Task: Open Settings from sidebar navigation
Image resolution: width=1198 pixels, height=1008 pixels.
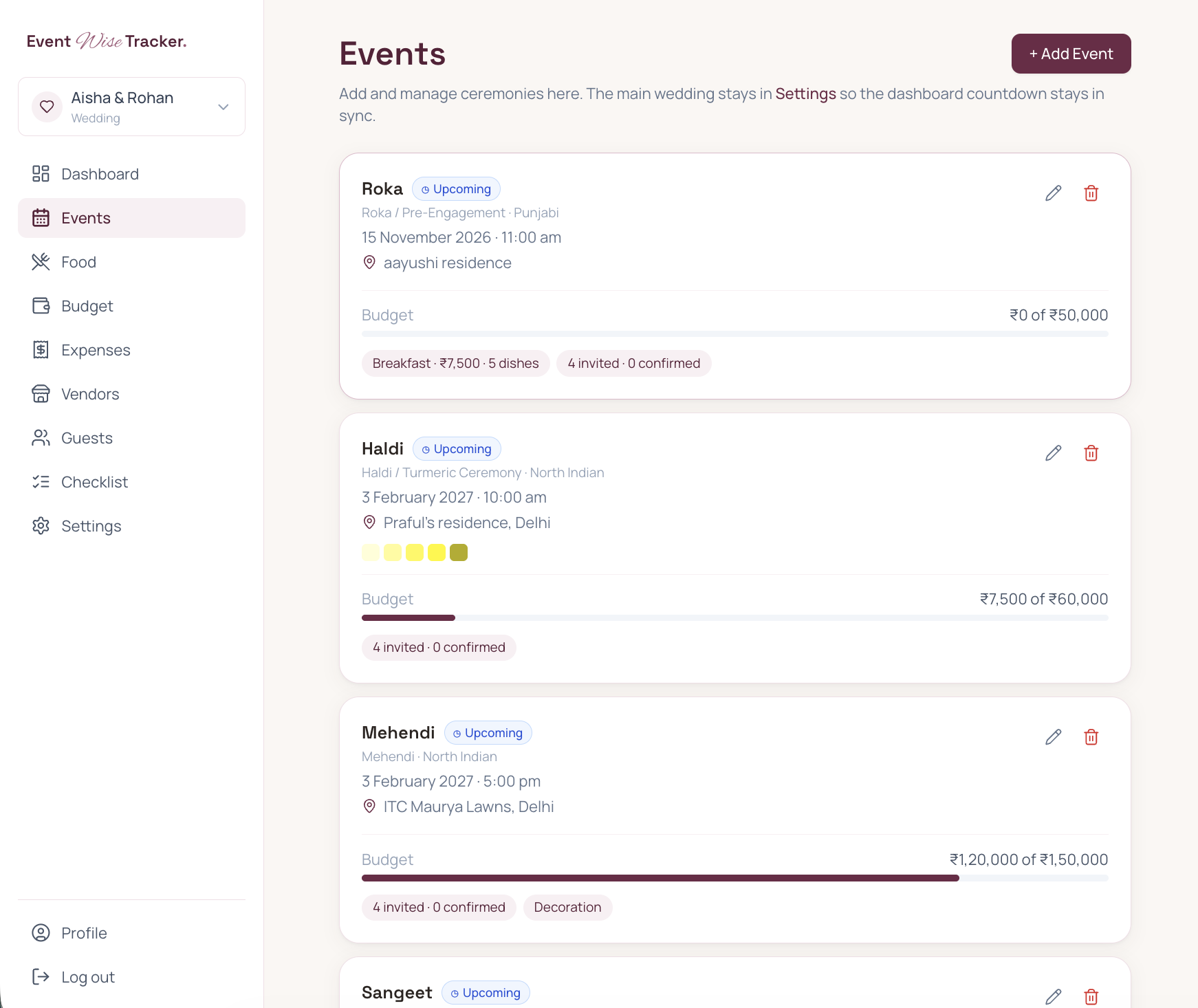Action: pos(131,526)
